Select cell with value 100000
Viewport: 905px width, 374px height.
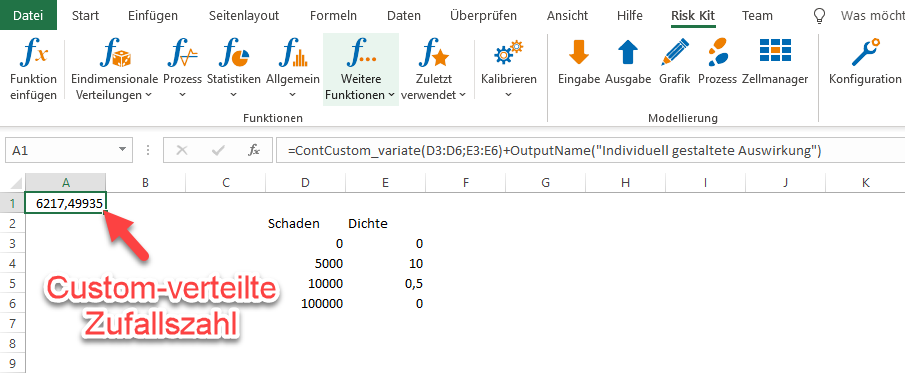pos(305,304)
